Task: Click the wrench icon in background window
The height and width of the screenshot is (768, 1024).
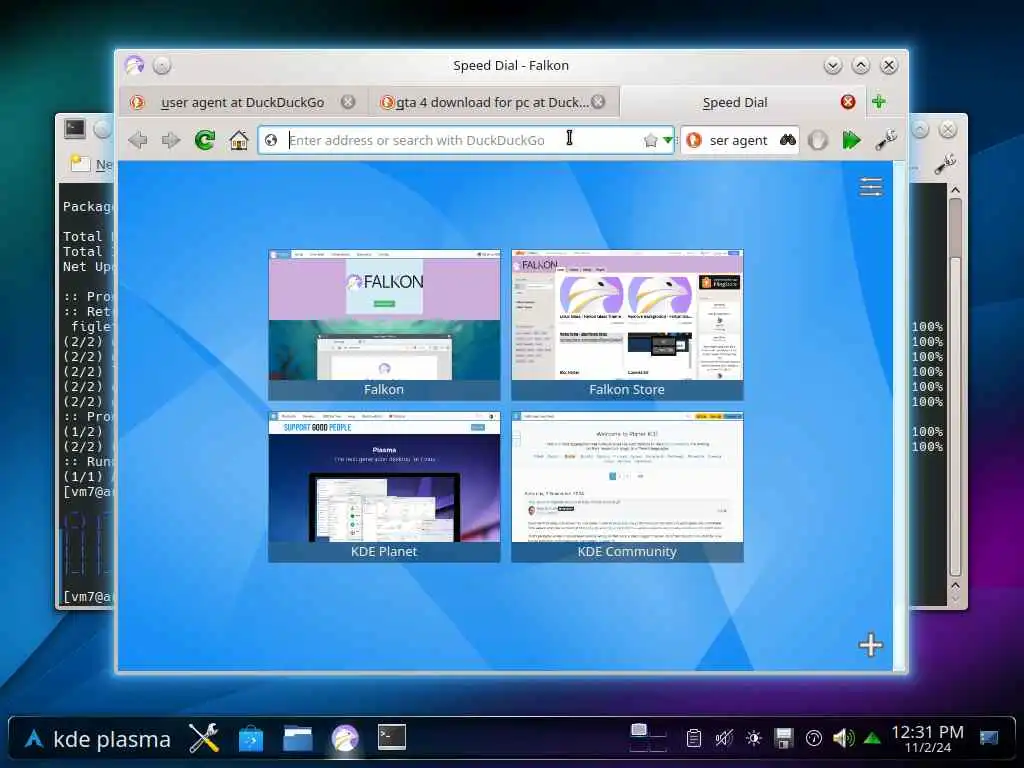Action: [945, 164]
